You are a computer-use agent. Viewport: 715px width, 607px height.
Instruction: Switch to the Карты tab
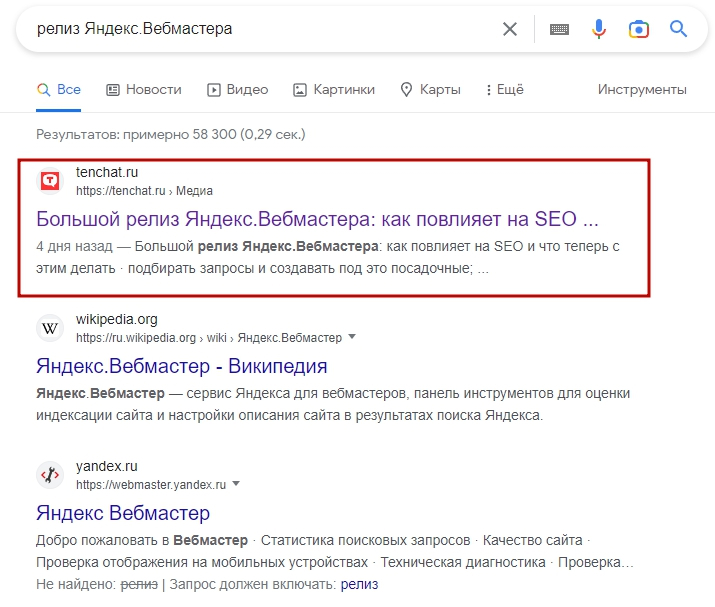(x=430, y=89)
